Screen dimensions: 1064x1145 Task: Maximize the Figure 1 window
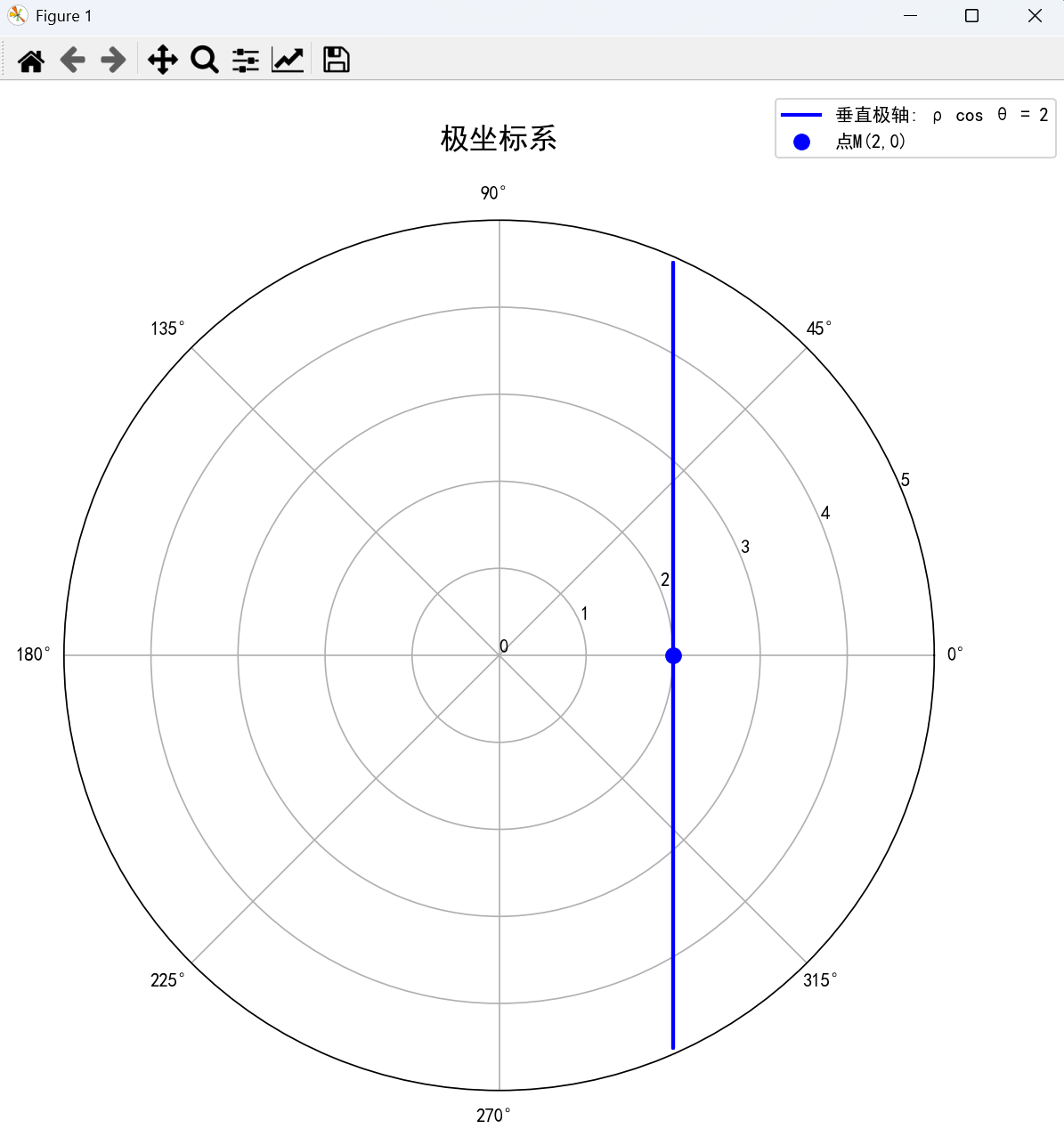972,16
